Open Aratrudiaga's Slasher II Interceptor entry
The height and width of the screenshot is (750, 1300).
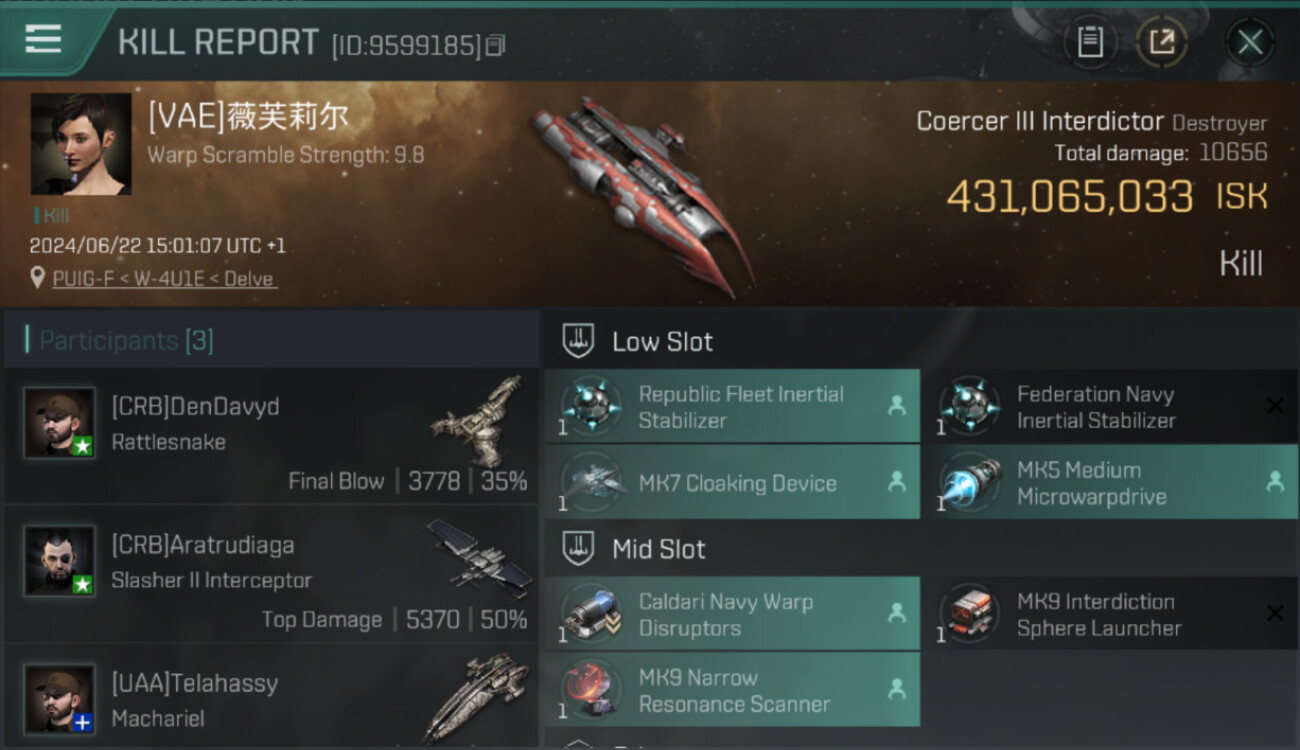pos(271,573)
